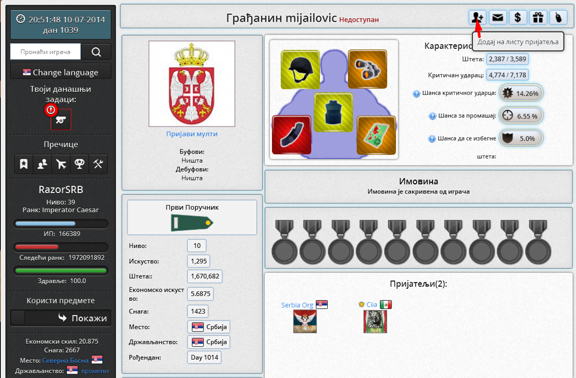Open donate money dollar icon
This screenshot has width=576, height=378.
coord(518,17)
